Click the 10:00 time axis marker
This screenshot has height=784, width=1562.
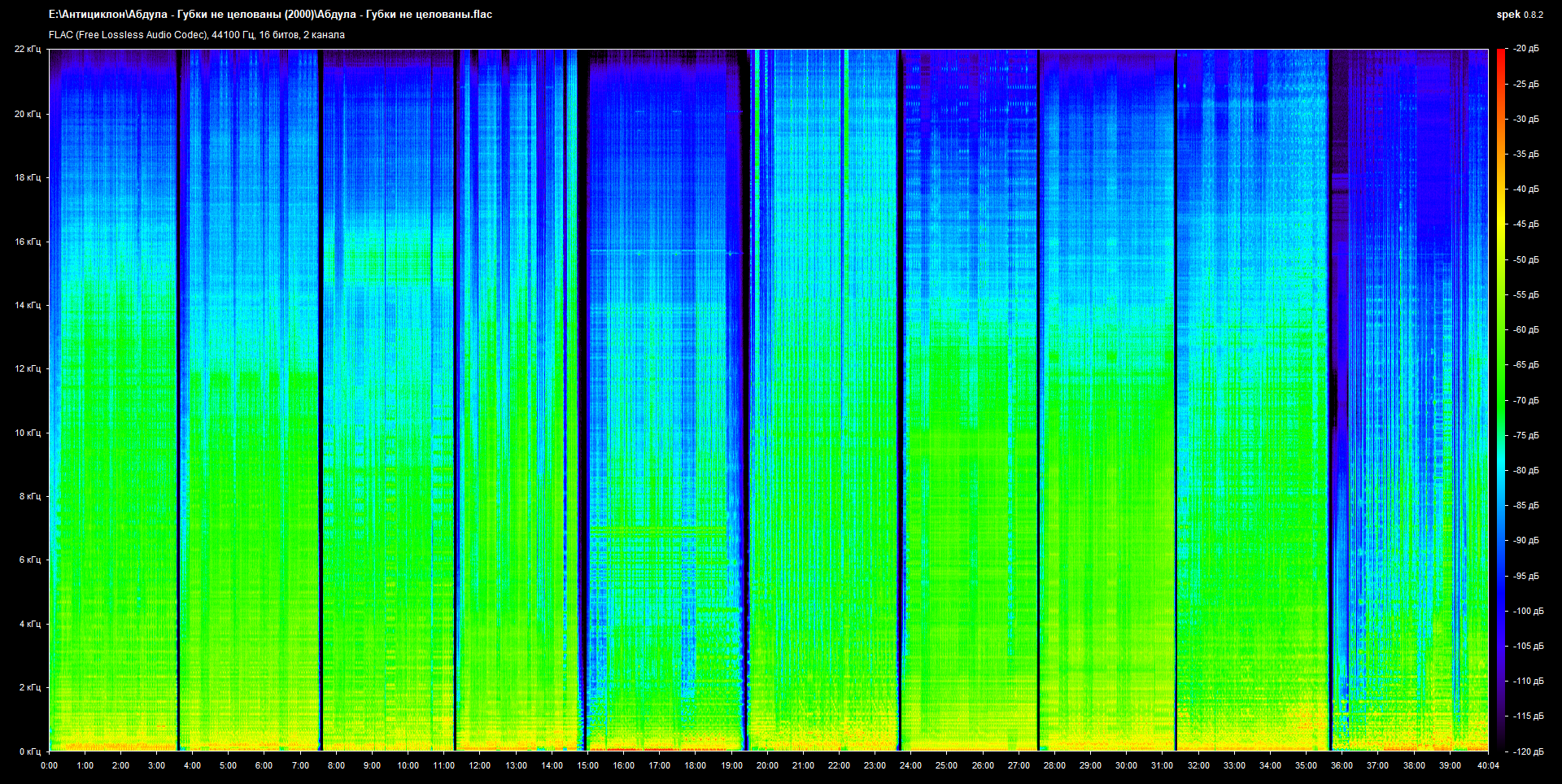[x=408, y=765]
